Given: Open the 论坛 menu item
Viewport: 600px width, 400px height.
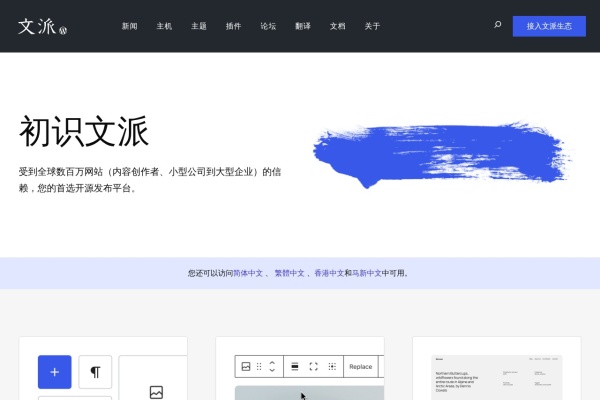Looking at the screenshot, I should coord(268,26).
